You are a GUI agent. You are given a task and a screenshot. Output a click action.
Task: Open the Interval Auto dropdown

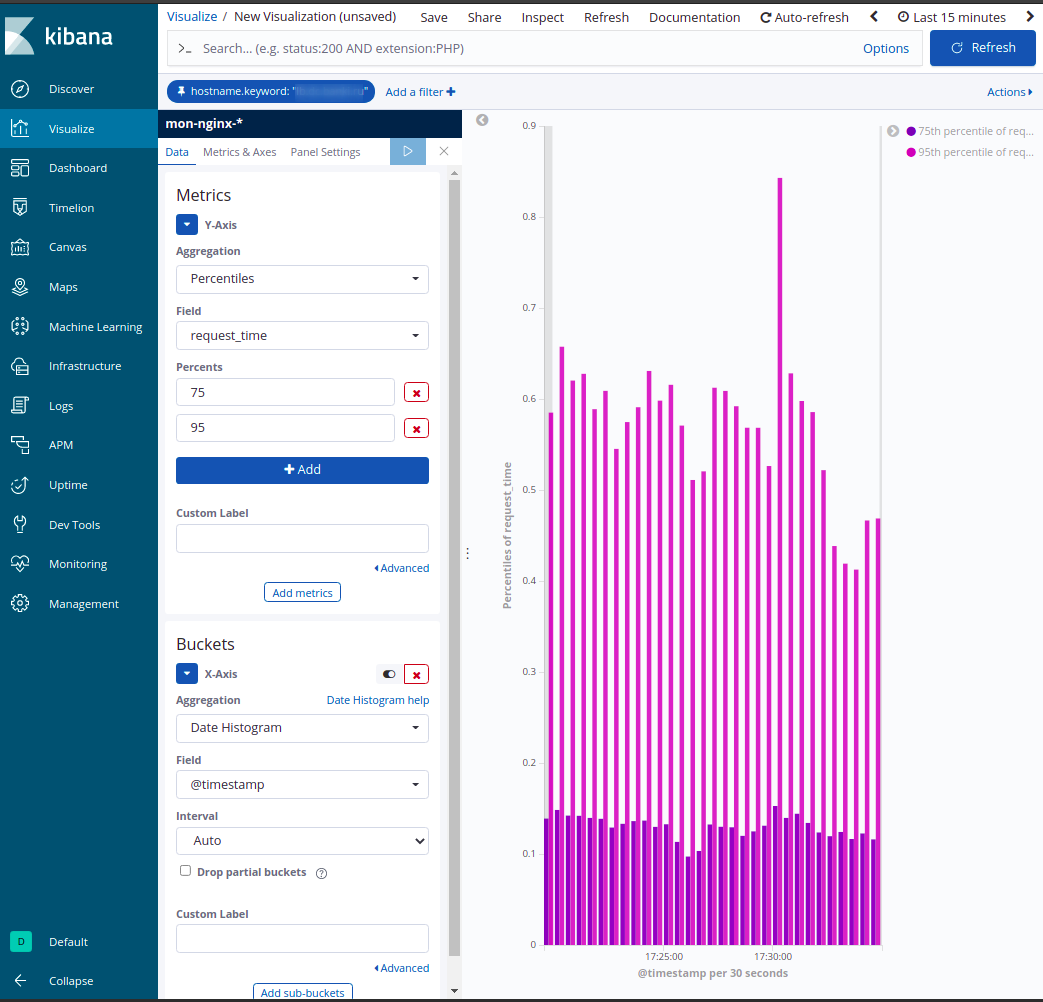coord(302,841)
